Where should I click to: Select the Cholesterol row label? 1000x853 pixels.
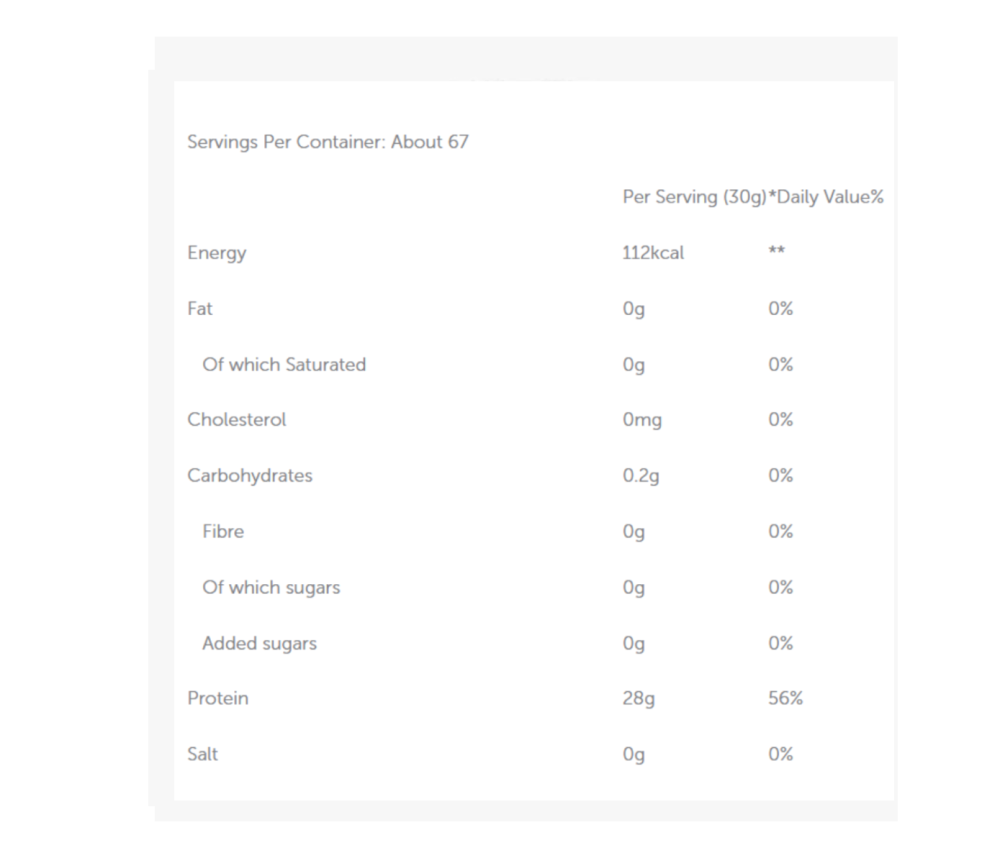point(236,420)
